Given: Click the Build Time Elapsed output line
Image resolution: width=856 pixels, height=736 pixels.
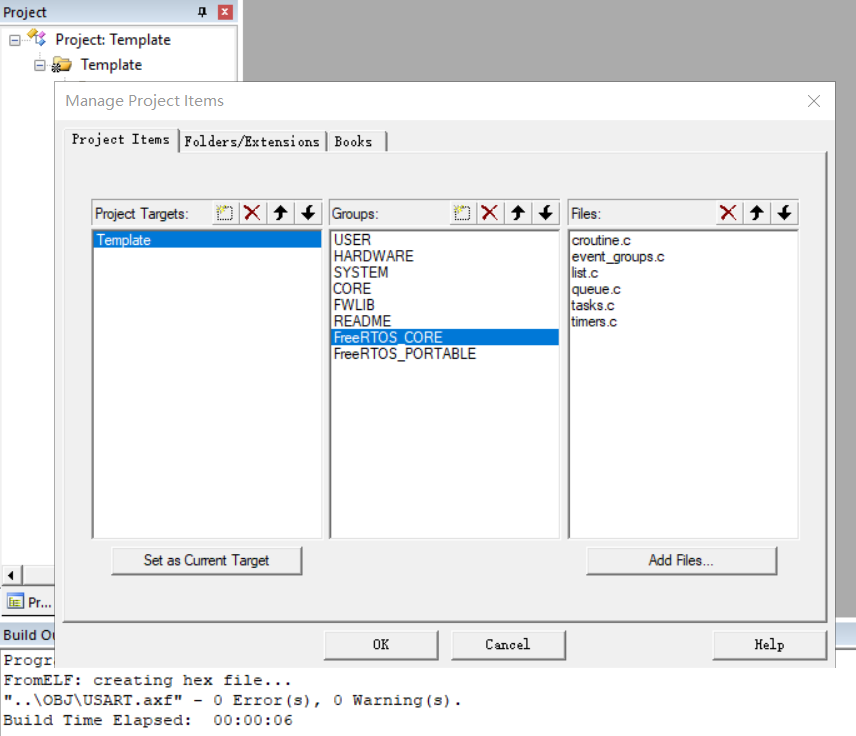Looking at the screenshot, I should [148, 720].
